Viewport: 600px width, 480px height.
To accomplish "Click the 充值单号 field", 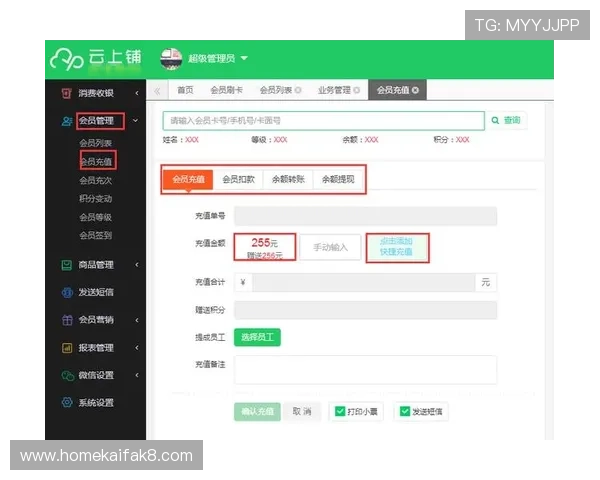I will coord(365,216).
